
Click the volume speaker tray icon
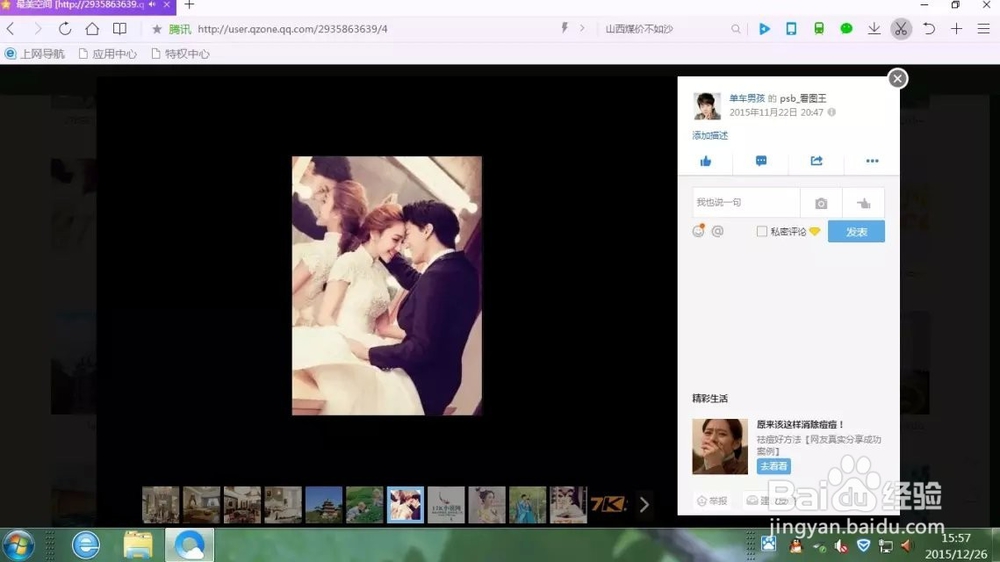[x=906, y=545]
